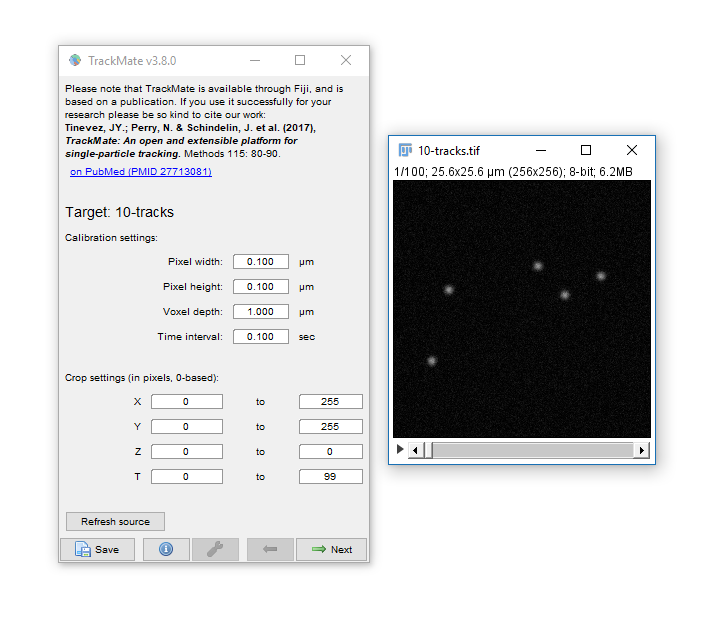Select the T crop end field
This screenshot has height=624, width=720.
(330, 477)
